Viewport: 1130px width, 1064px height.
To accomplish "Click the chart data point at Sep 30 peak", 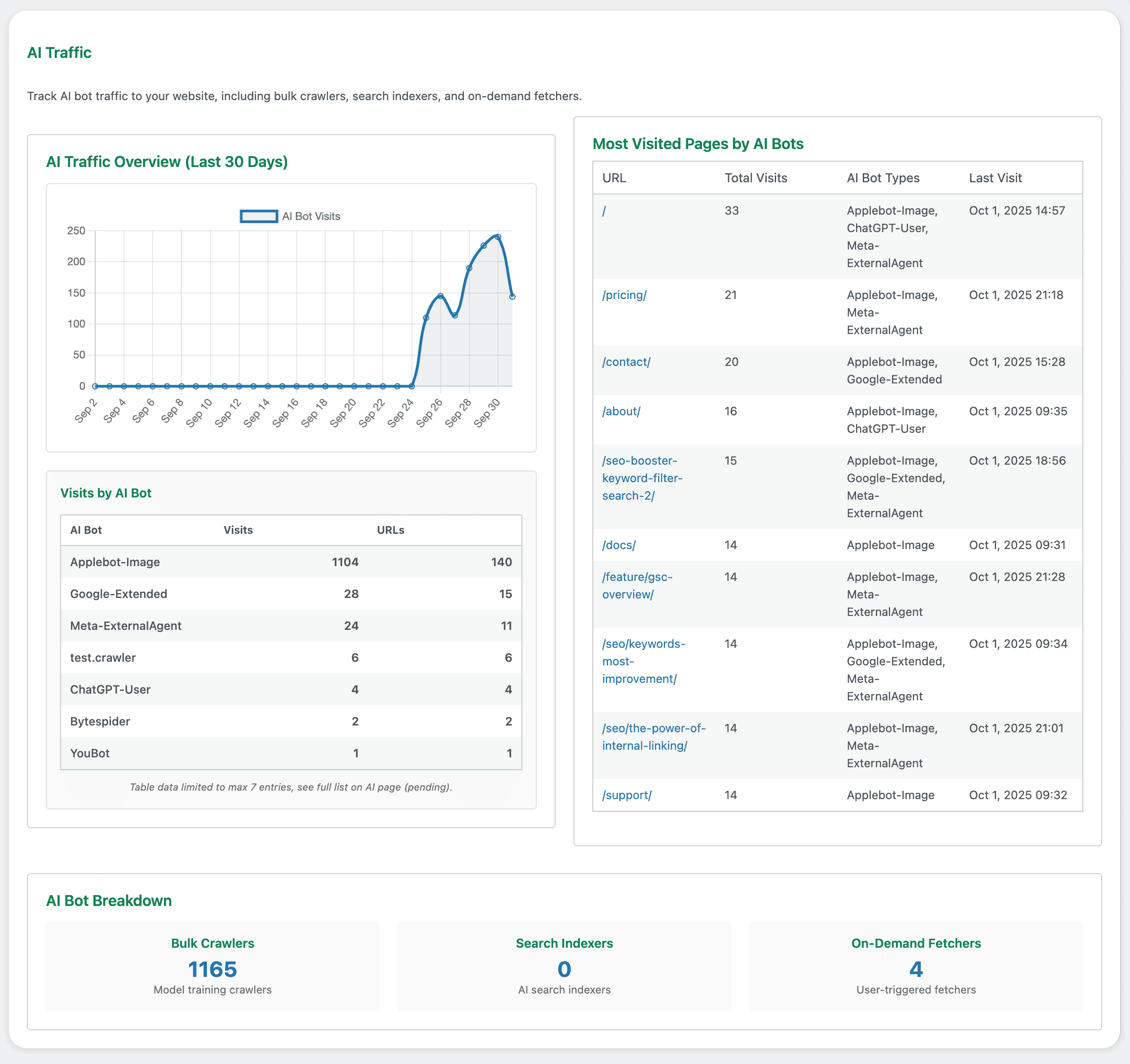I will click(x=498, y=237).
